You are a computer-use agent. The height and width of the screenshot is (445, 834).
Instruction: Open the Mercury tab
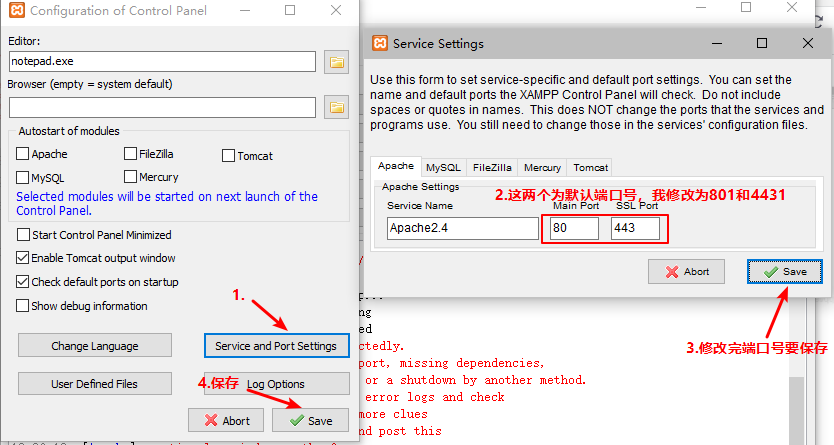(x=542, y=167)
